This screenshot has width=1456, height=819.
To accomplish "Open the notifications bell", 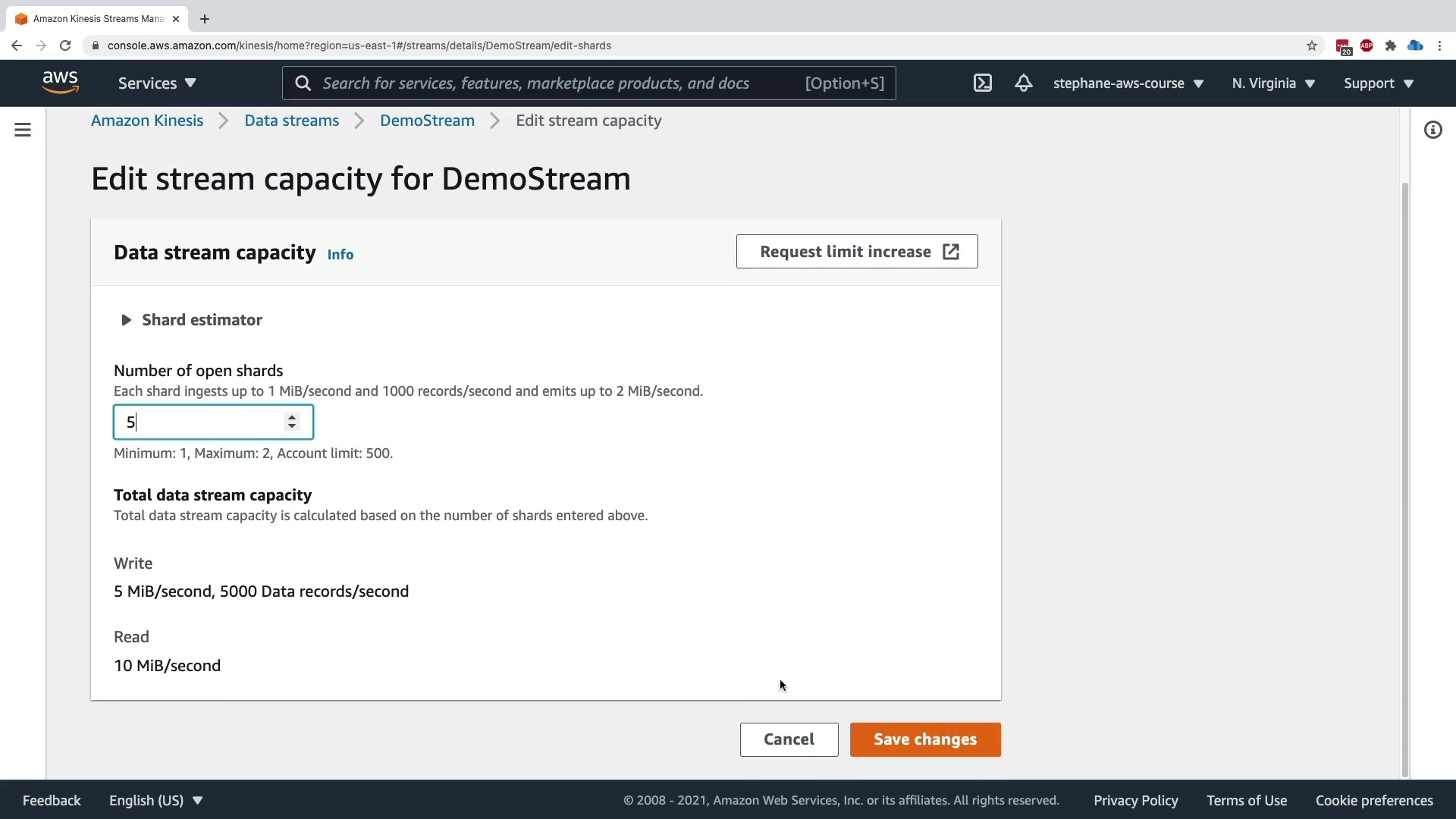I will coord(1023,83).
